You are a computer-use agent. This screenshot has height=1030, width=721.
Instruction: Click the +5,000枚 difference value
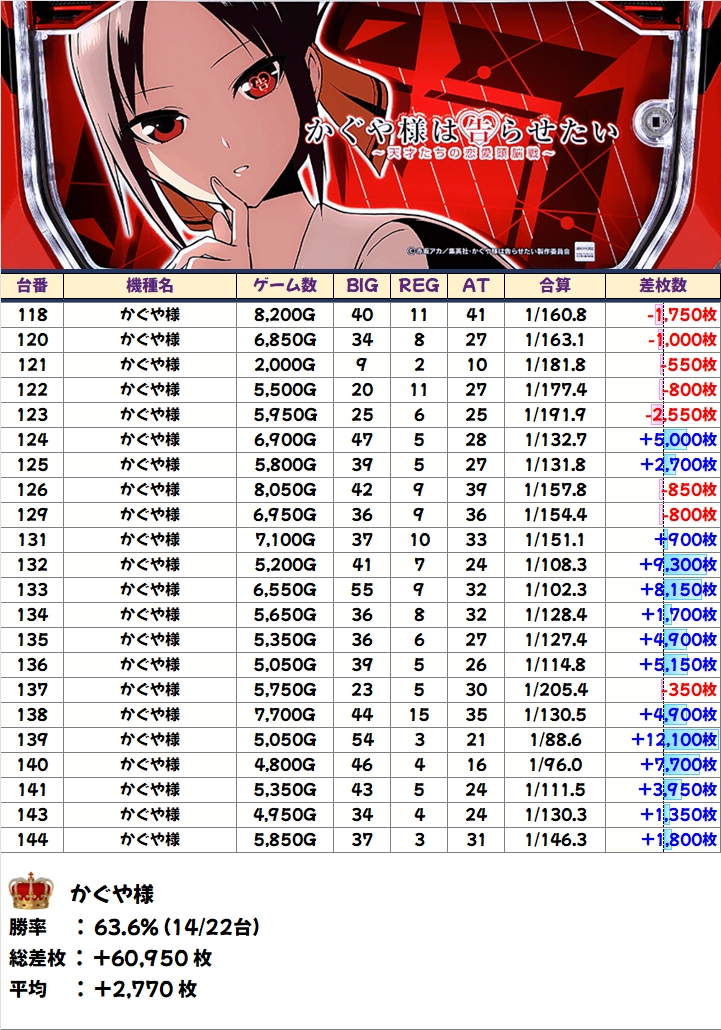678,439
